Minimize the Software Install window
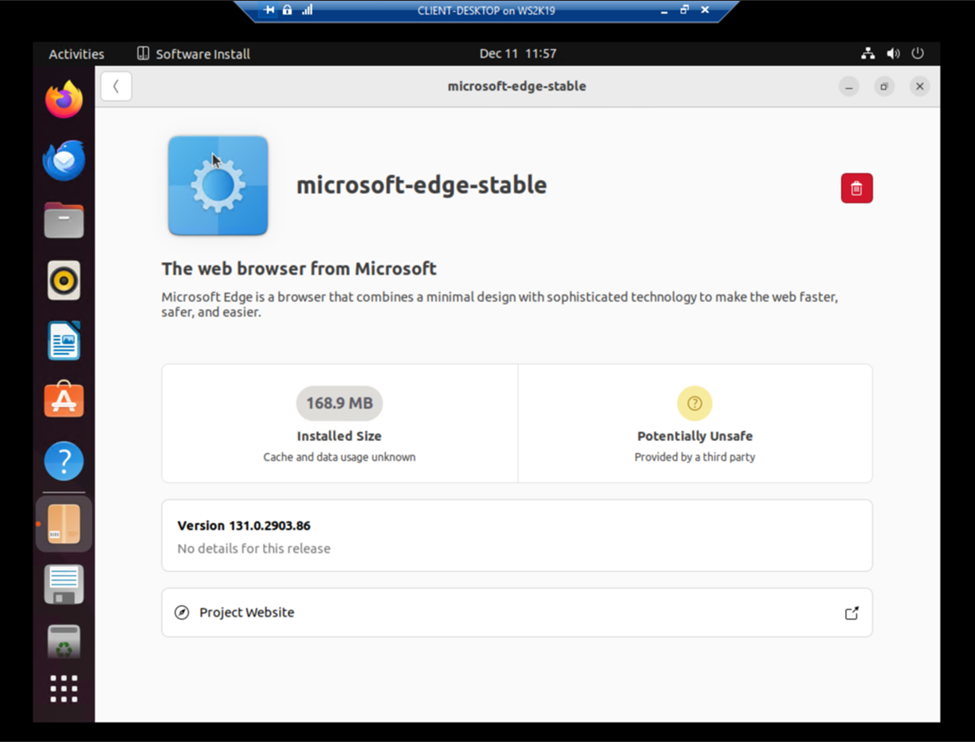Viewport: 975px width, 742px height. (849, 86)
